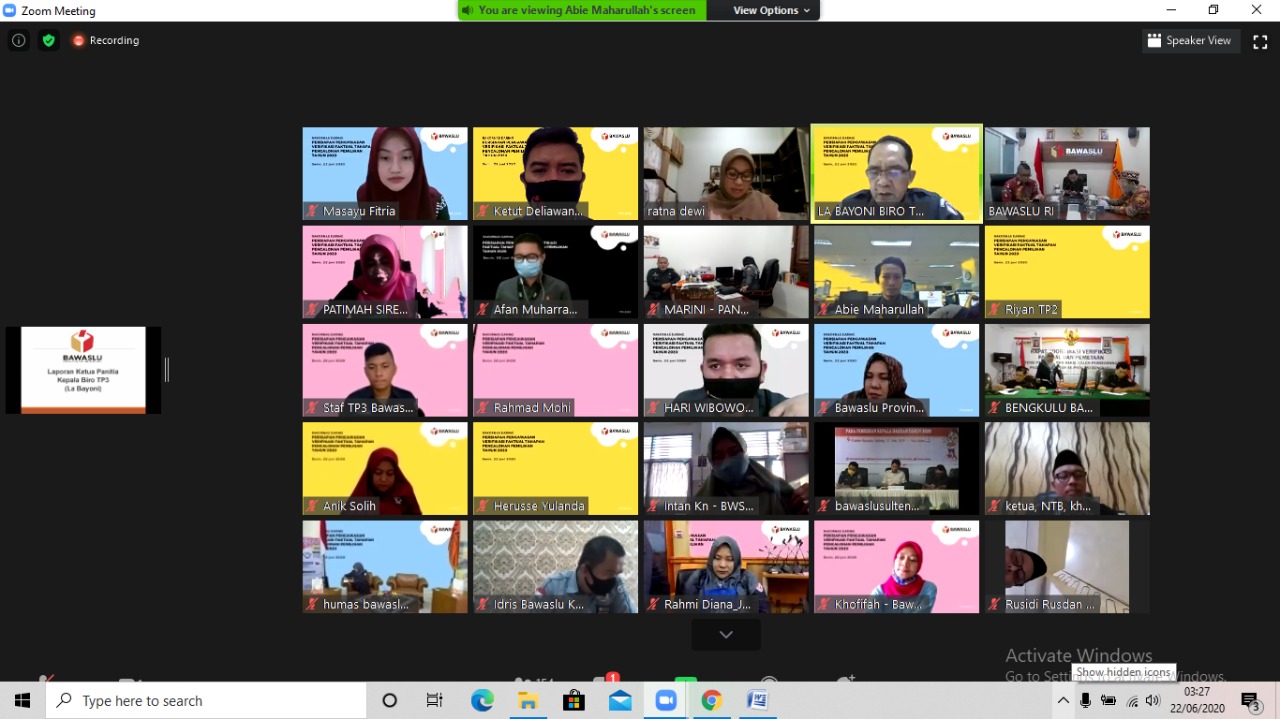Show hidden icons in the system tray
Image resolution: width=1280 pixels, height=719 pixels.
(x=1063, y=701)
